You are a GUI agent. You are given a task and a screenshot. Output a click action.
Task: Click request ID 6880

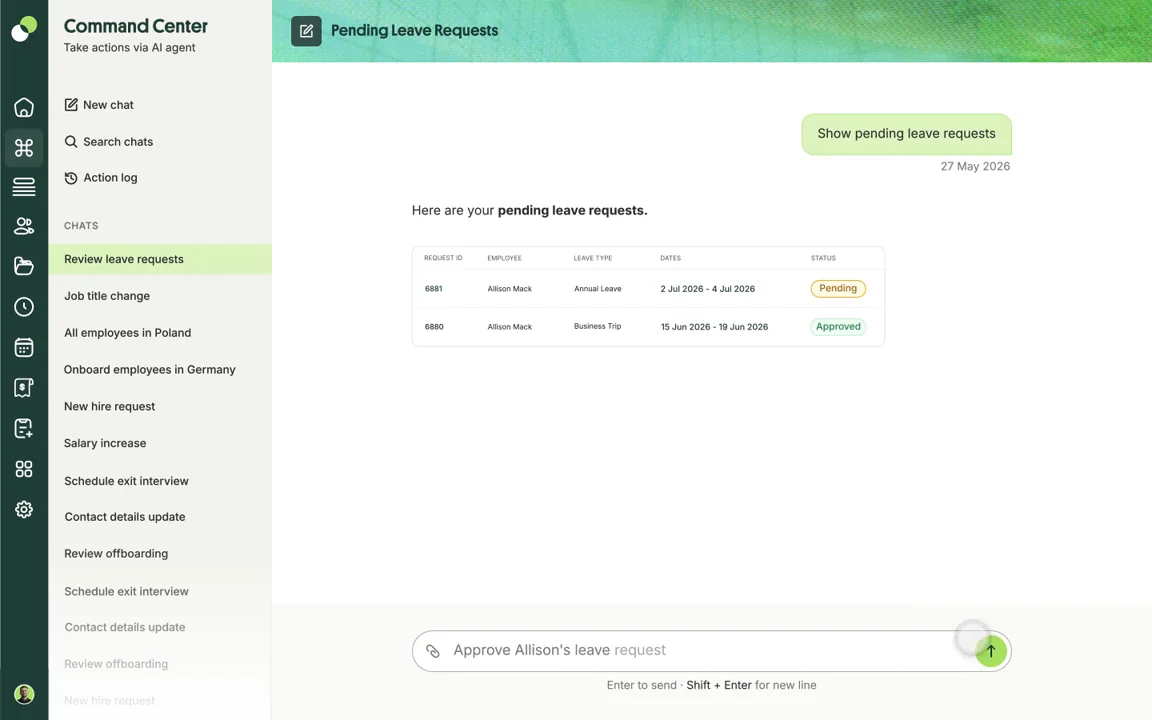pos(433,327)
